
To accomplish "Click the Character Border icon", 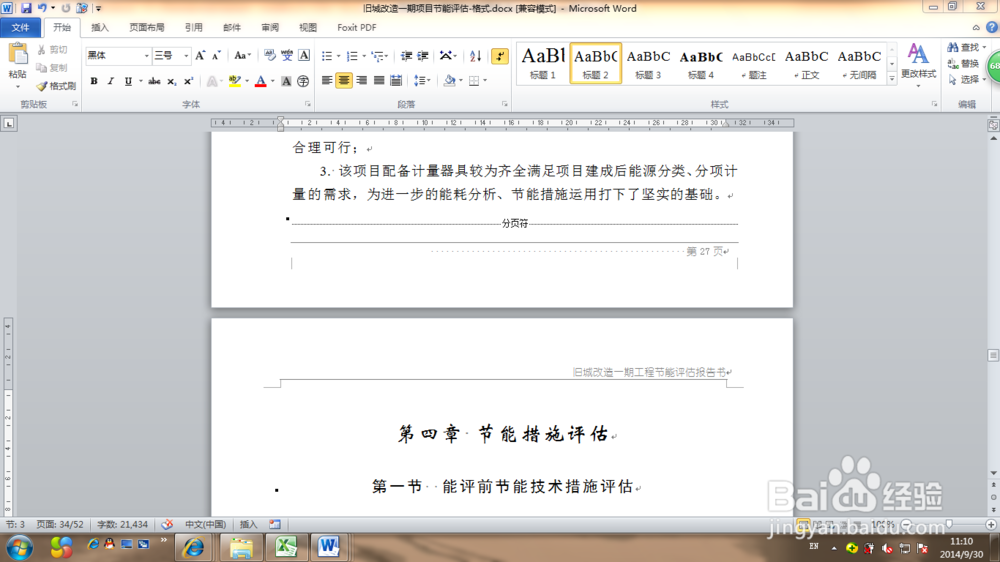I will [x=304, y=56].
